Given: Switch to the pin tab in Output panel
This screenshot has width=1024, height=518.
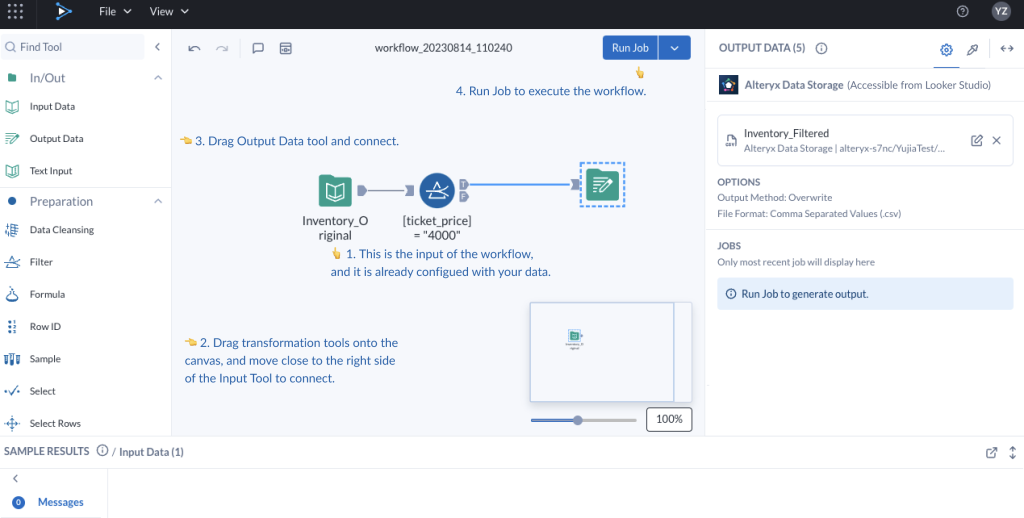Looking at the screenshot, I should (972, 50).
